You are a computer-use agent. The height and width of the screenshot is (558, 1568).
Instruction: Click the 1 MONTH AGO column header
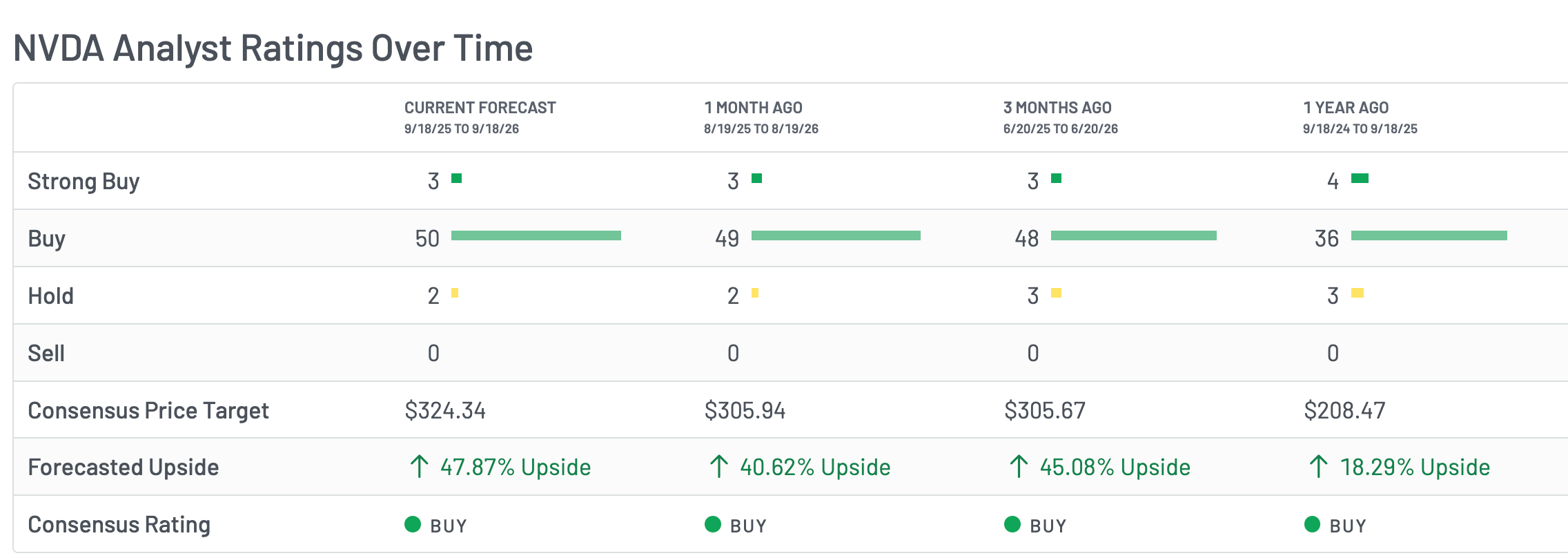[x=753, y=108]
